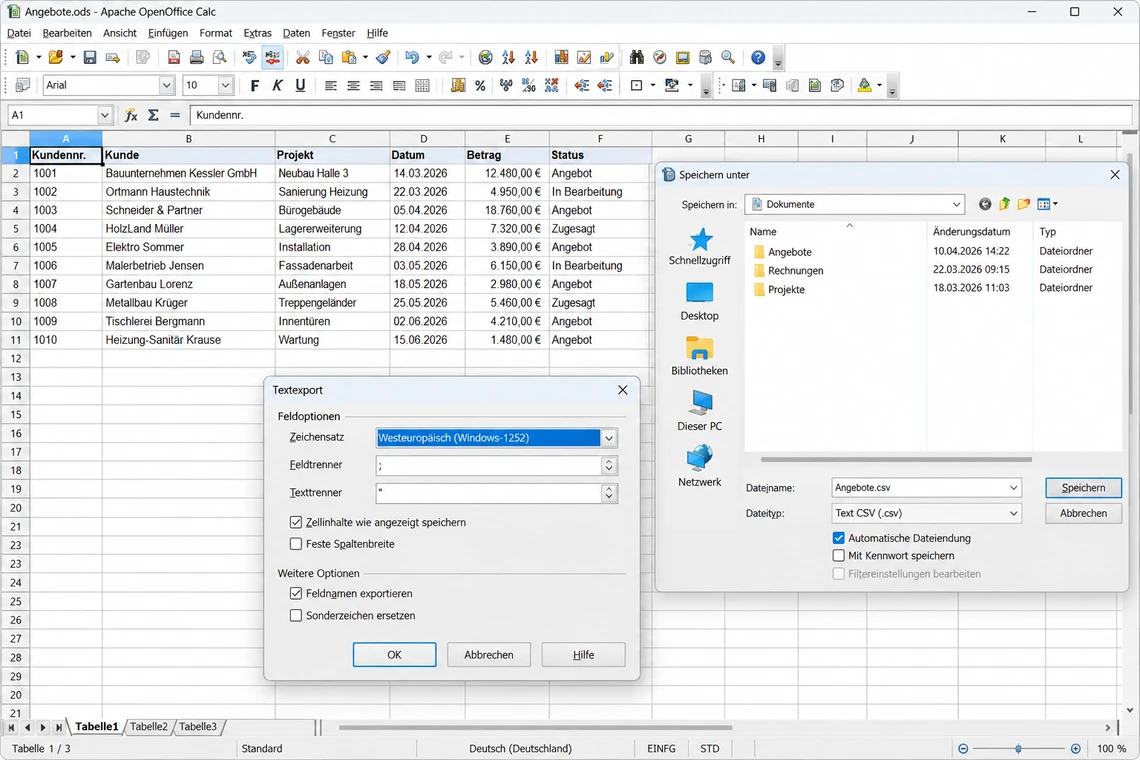
Task: Click the zoom slider handle in status bar
Action: (1019, 748)
